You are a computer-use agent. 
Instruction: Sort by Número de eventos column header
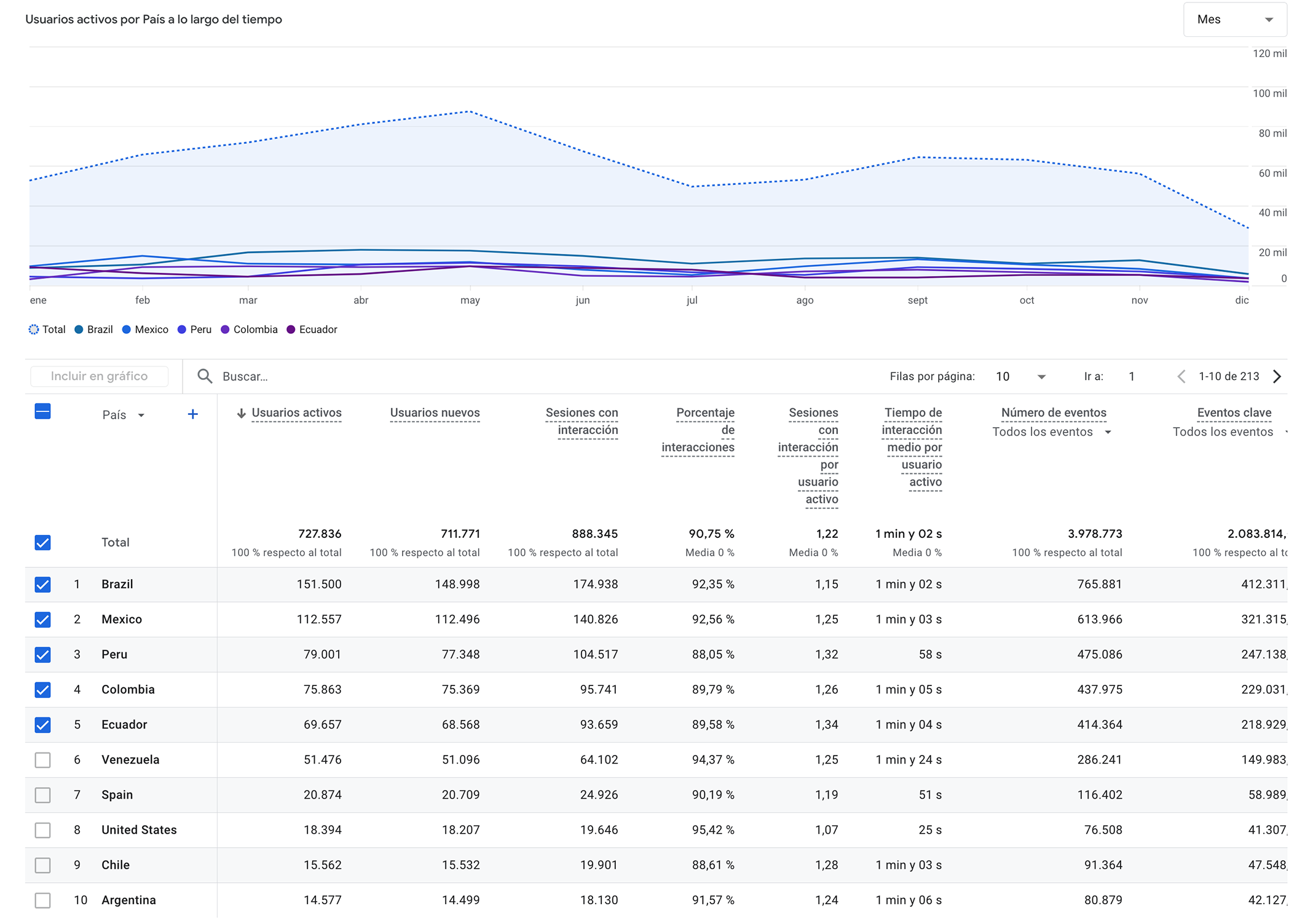tap(1054, 413)
